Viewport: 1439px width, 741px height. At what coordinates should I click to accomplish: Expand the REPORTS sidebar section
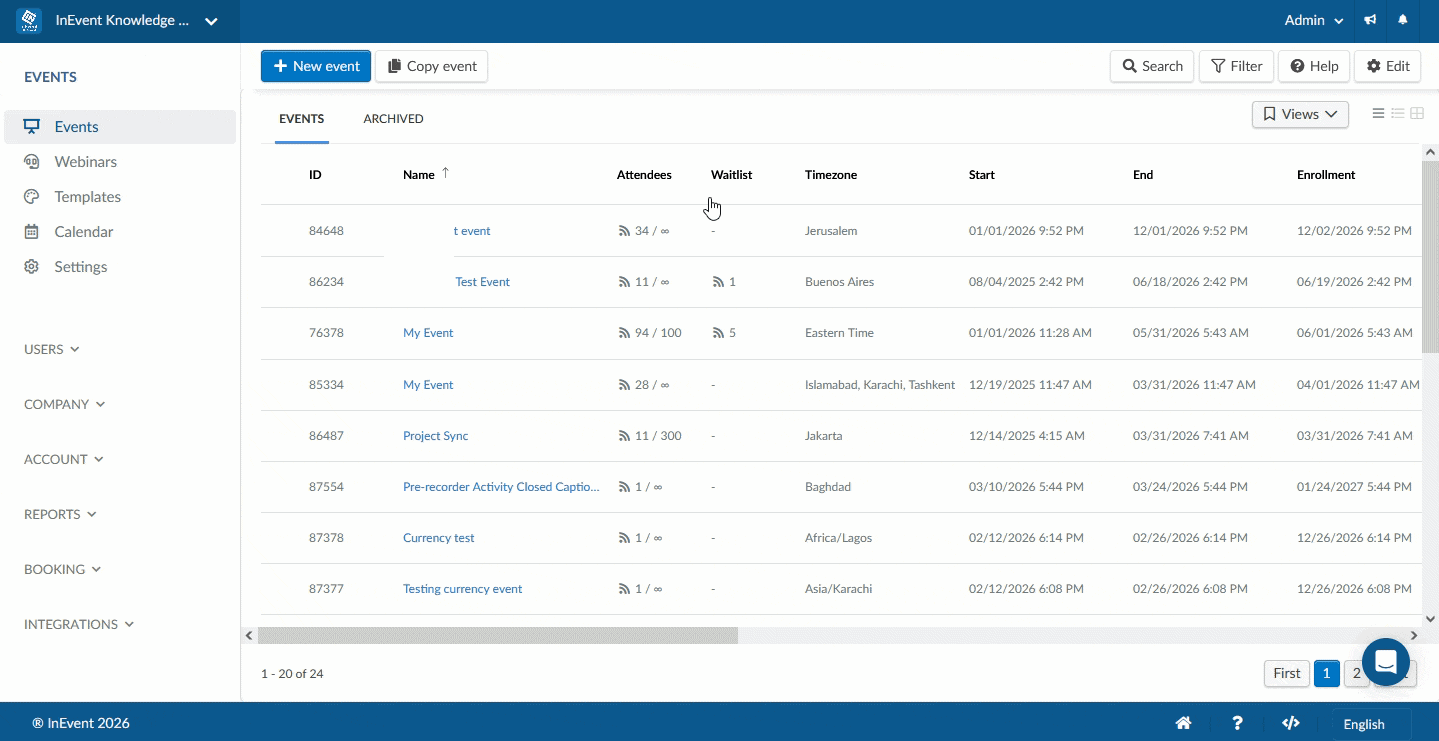coord(60,514)
